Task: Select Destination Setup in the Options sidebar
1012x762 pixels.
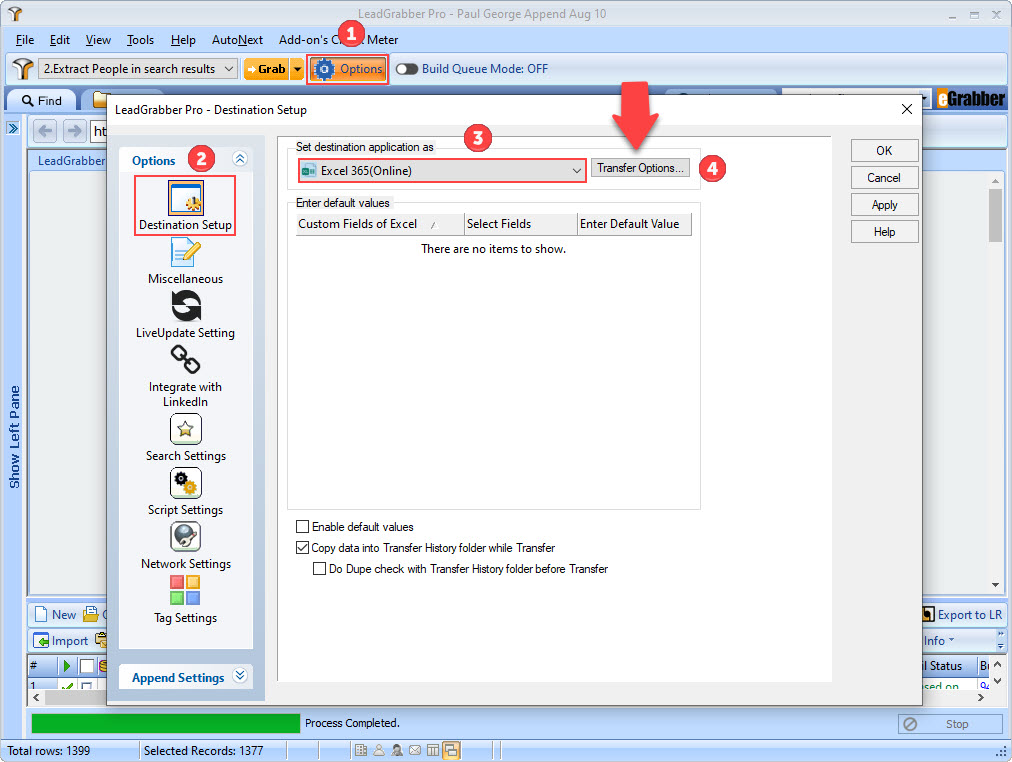Action: (x=184, y=200)
